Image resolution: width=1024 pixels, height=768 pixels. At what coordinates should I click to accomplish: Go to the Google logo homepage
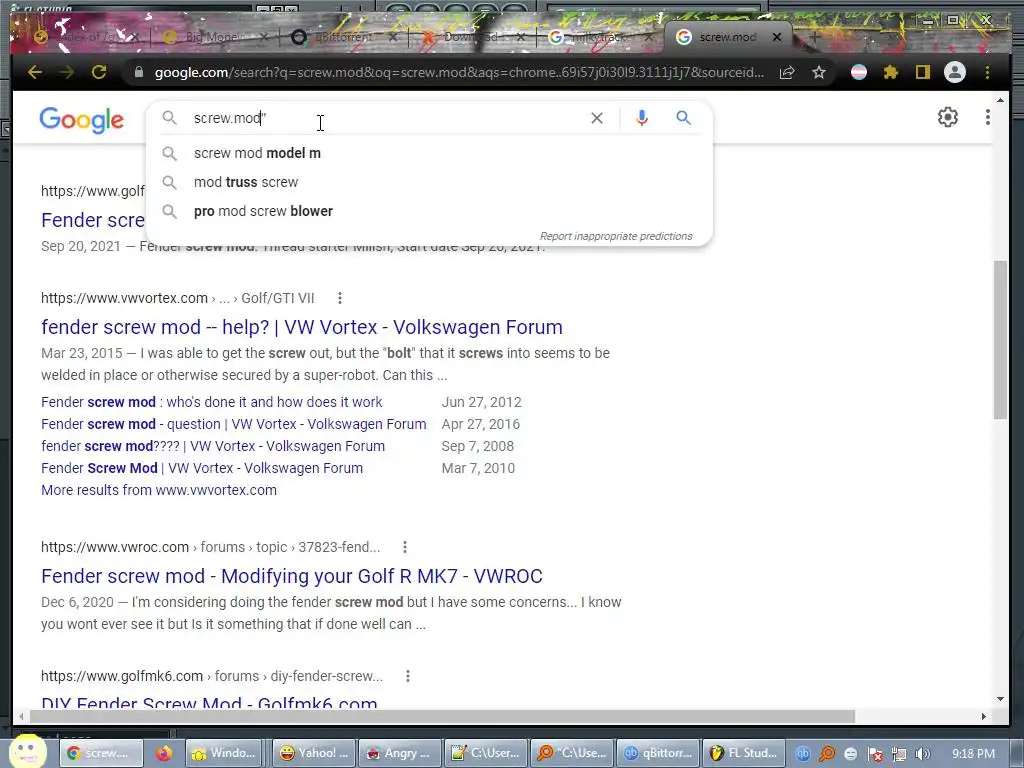pos(82,120)
